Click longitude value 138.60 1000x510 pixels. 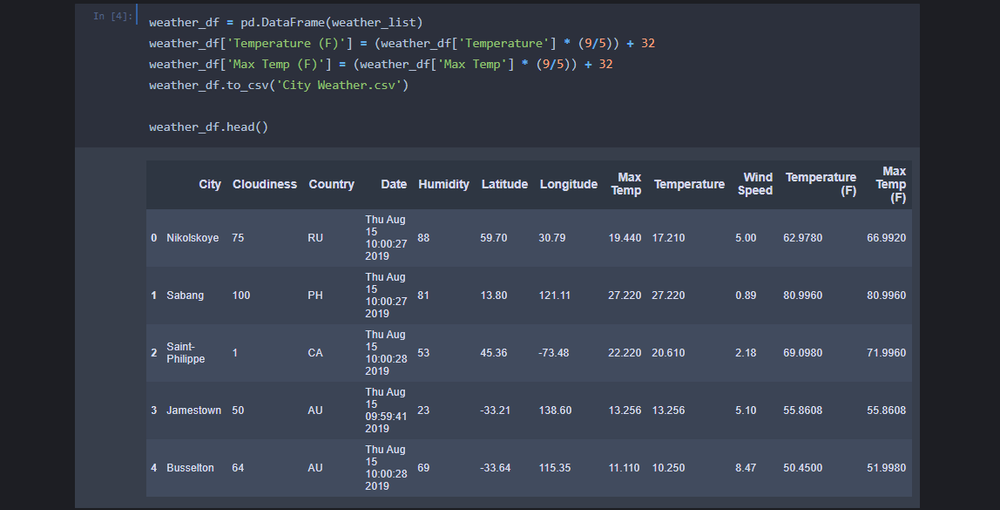coord(555,410)
